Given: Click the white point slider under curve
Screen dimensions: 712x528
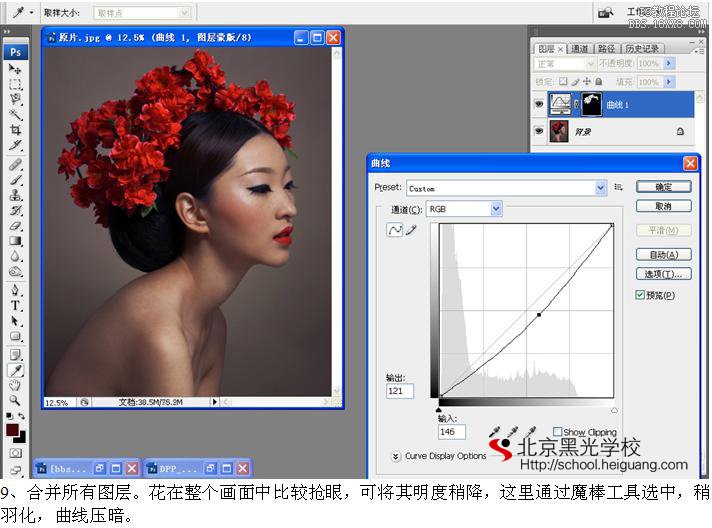Looking at the screenshot, I should point(614,410).
